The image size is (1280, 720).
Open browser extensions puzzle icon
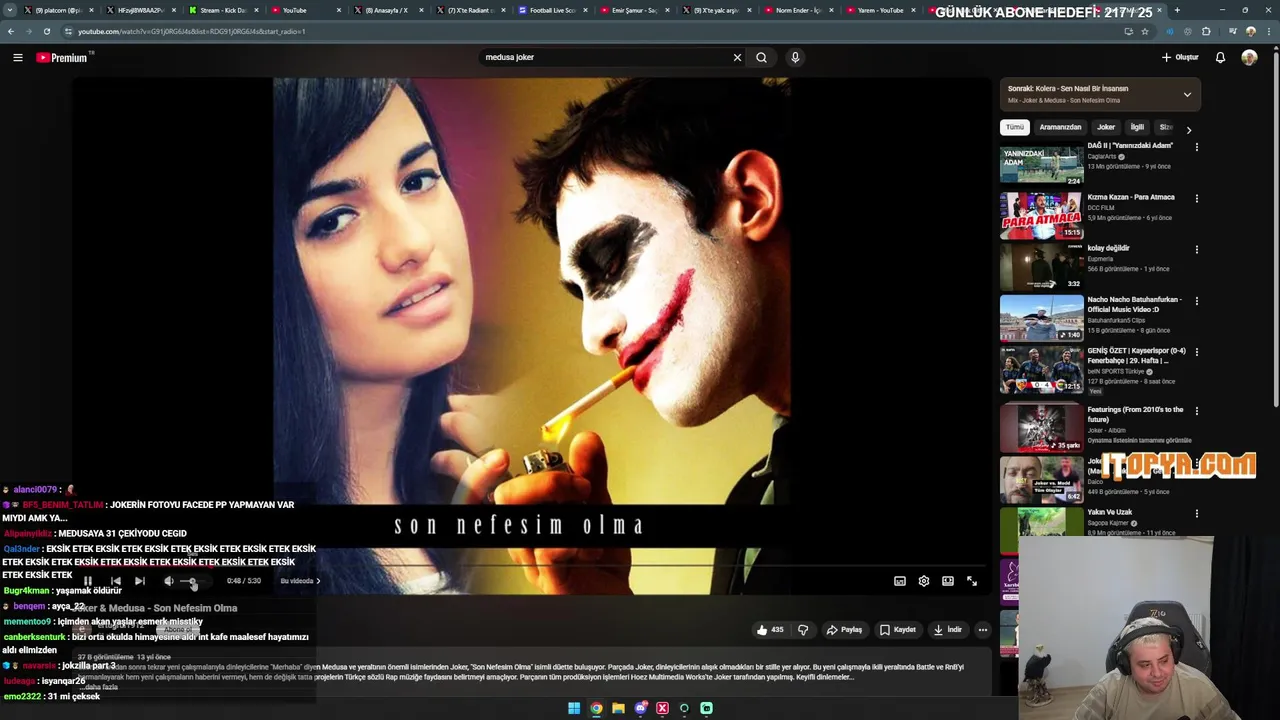(1206, 31)
